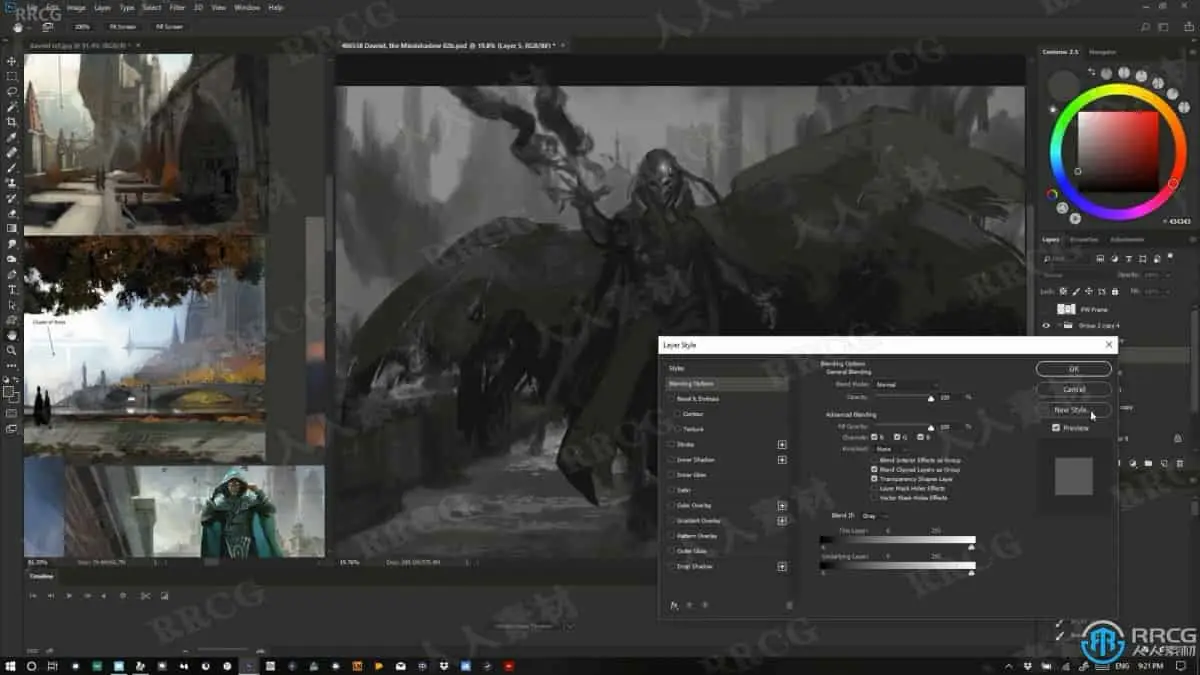Screen dimensions: 1200x675
Task: Open the Blend Mode dropdown set to Normal
Action: (x=906, y=384)
